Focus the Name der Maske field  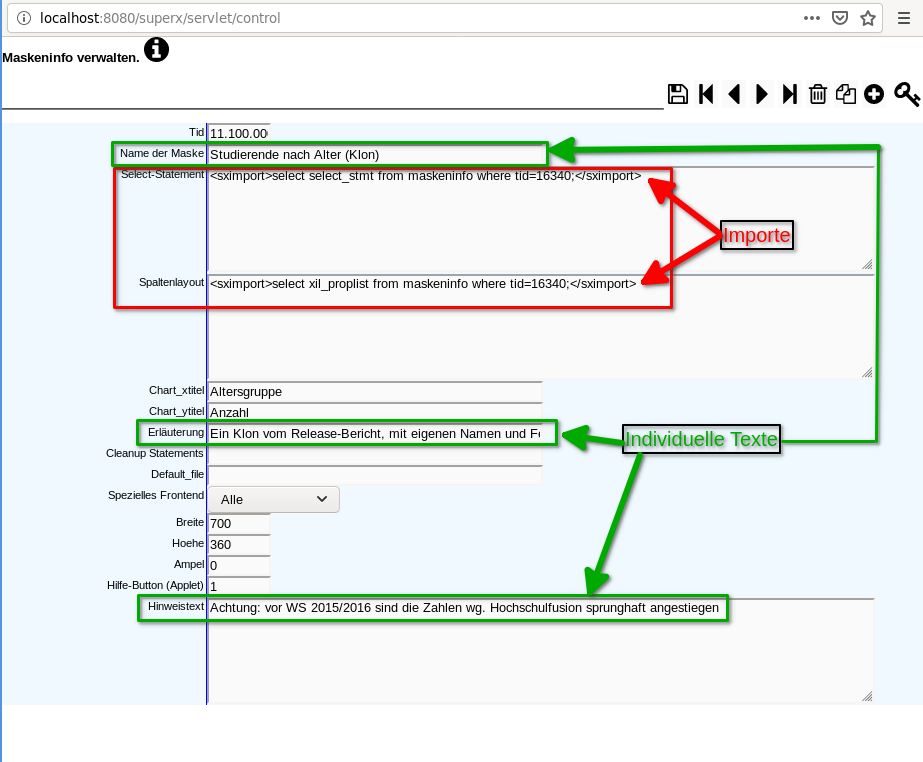(x=377, y=154)
